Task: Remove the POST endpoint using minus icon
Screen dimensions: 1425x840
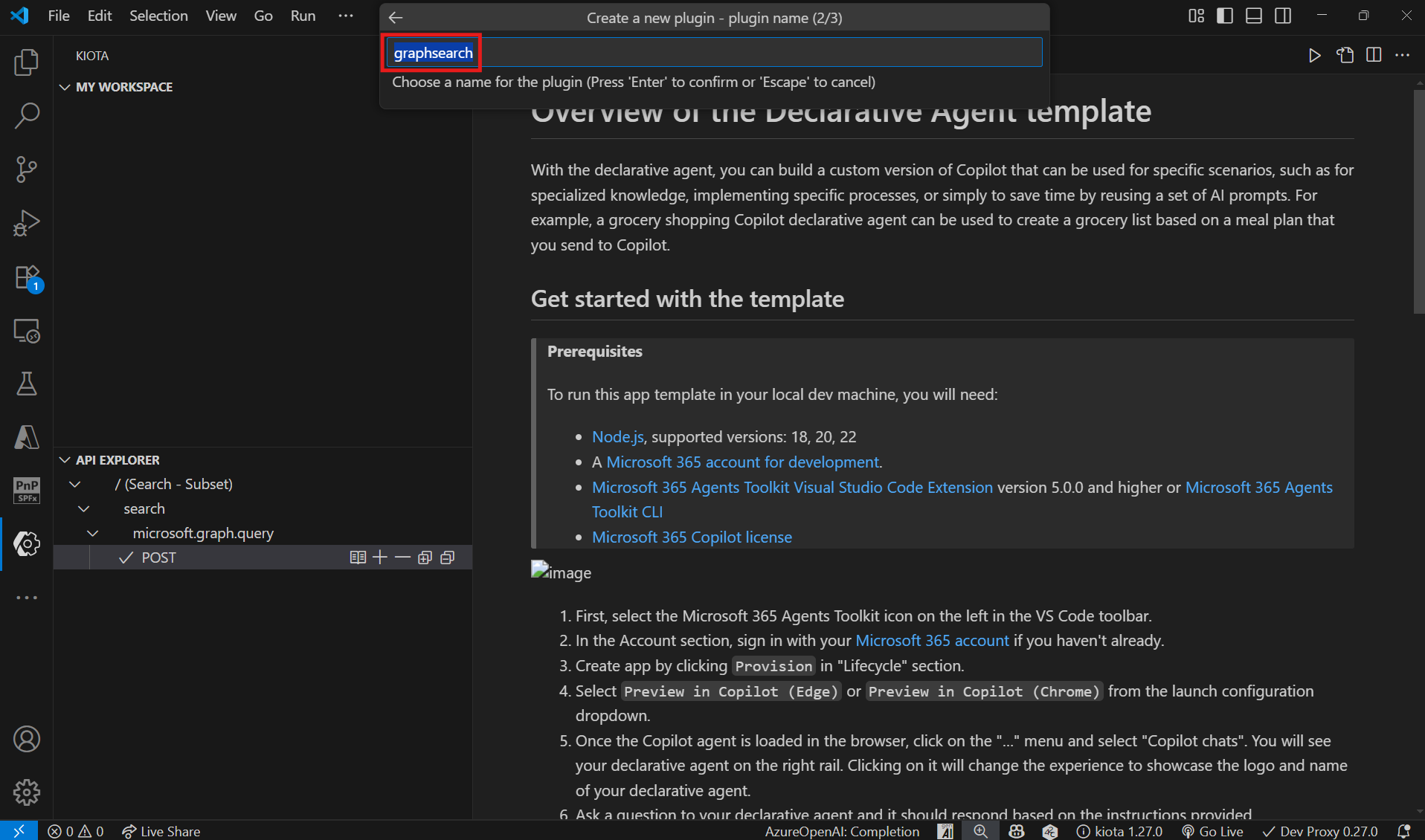Action: tap(402, 558)
